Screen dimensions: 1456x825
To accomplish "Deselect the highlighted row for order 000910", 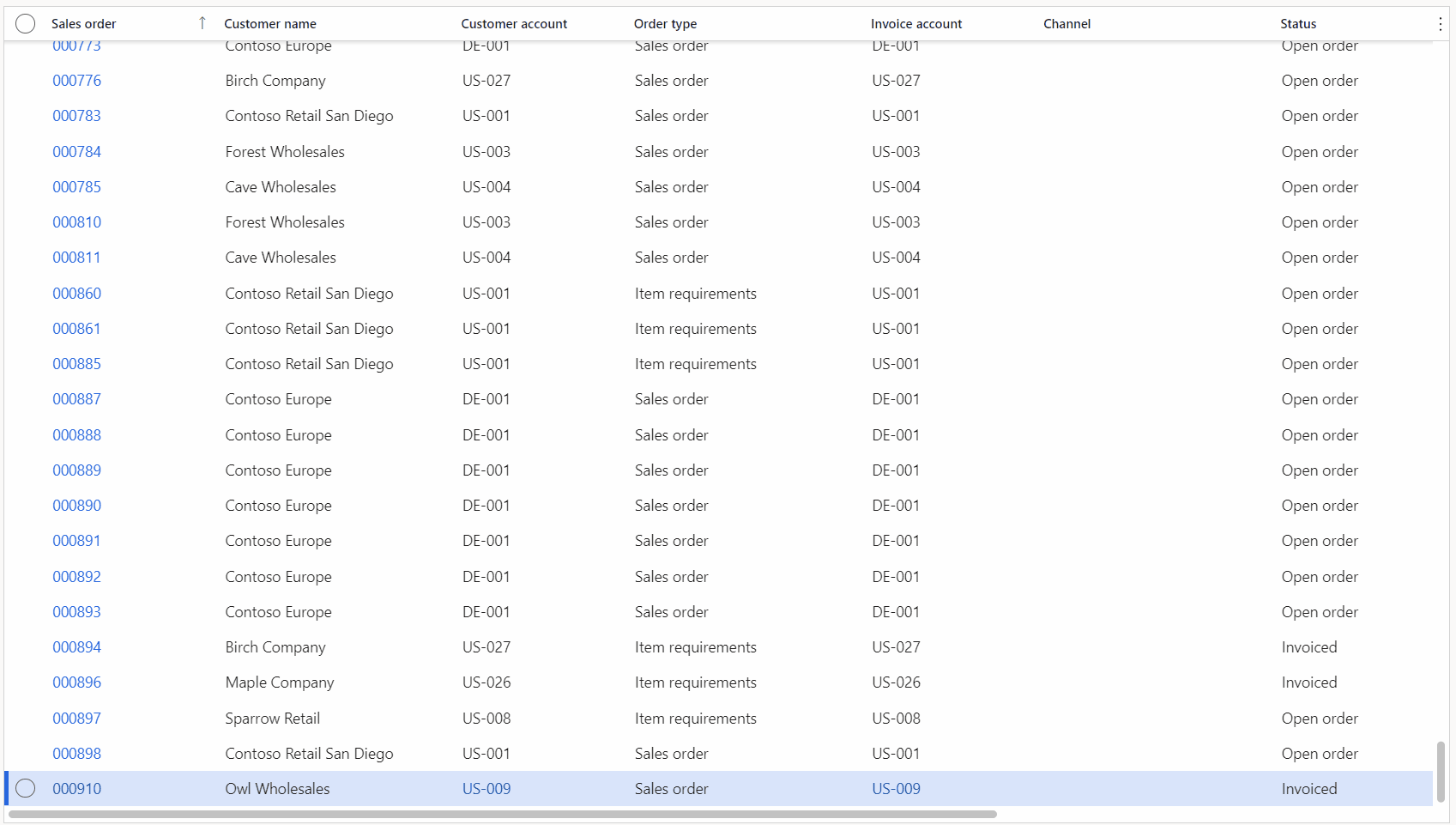I will coord(25,788).
